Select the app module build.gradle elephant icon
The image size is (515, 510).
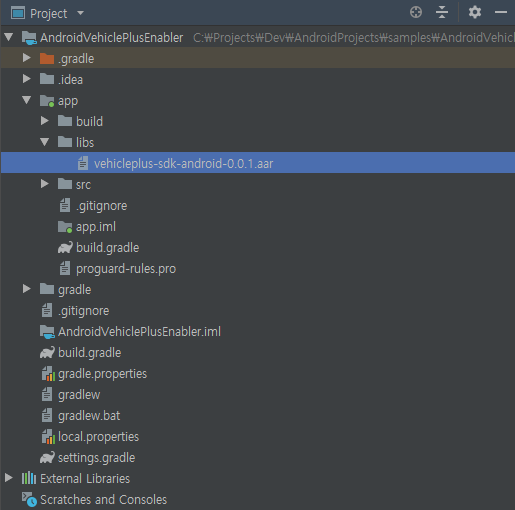(x=65, y=248)
